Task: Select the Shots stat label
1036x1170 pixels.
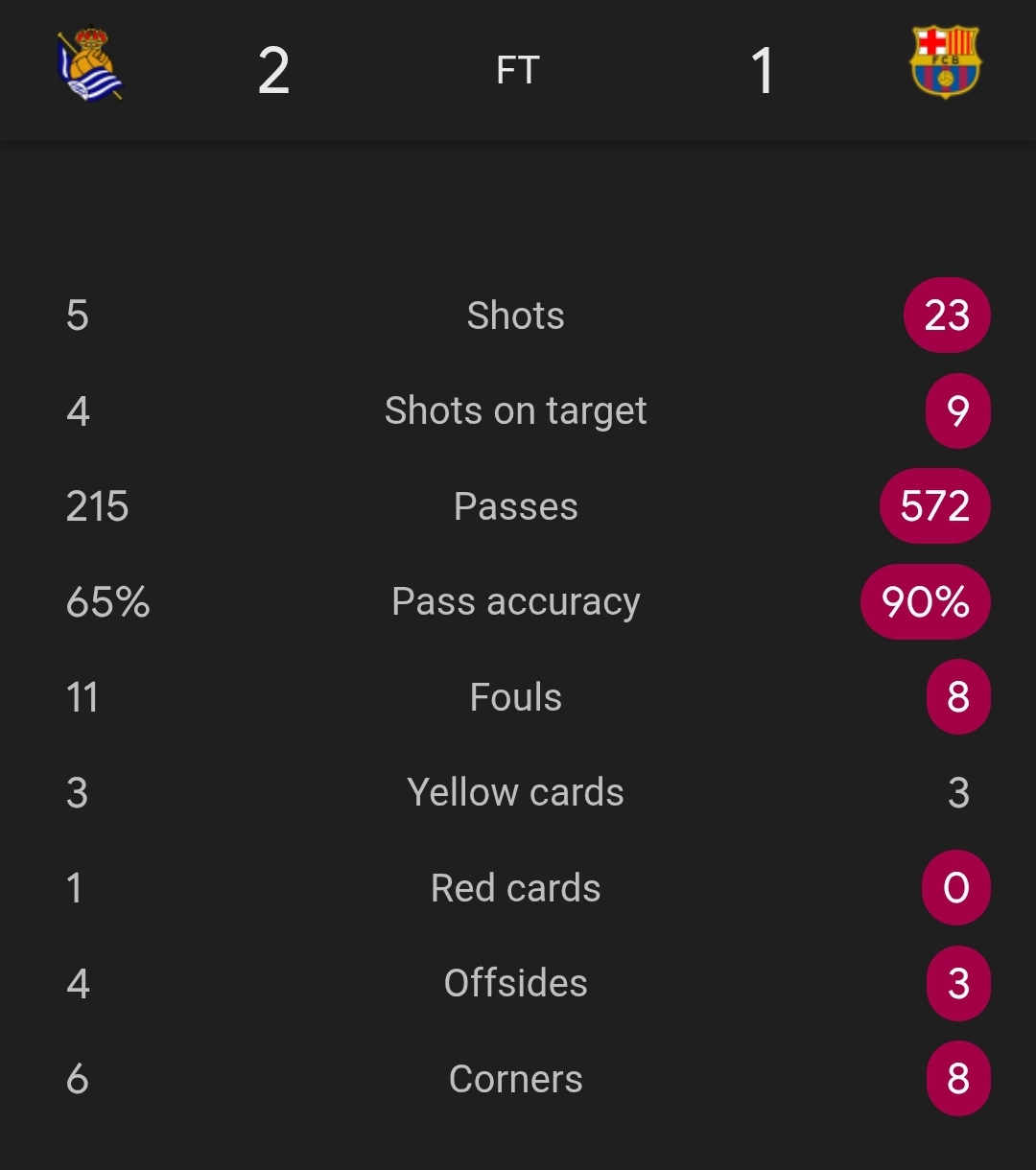Action: [516, 316]
